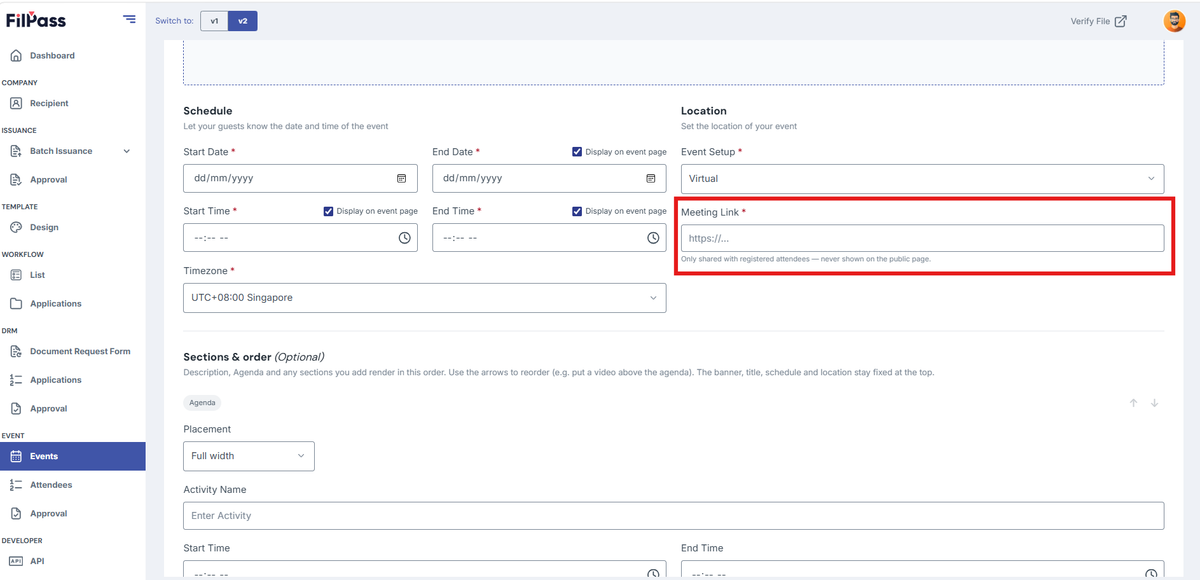
Task: Click the Issuance Approval icon
Action: tap(15, 180)
